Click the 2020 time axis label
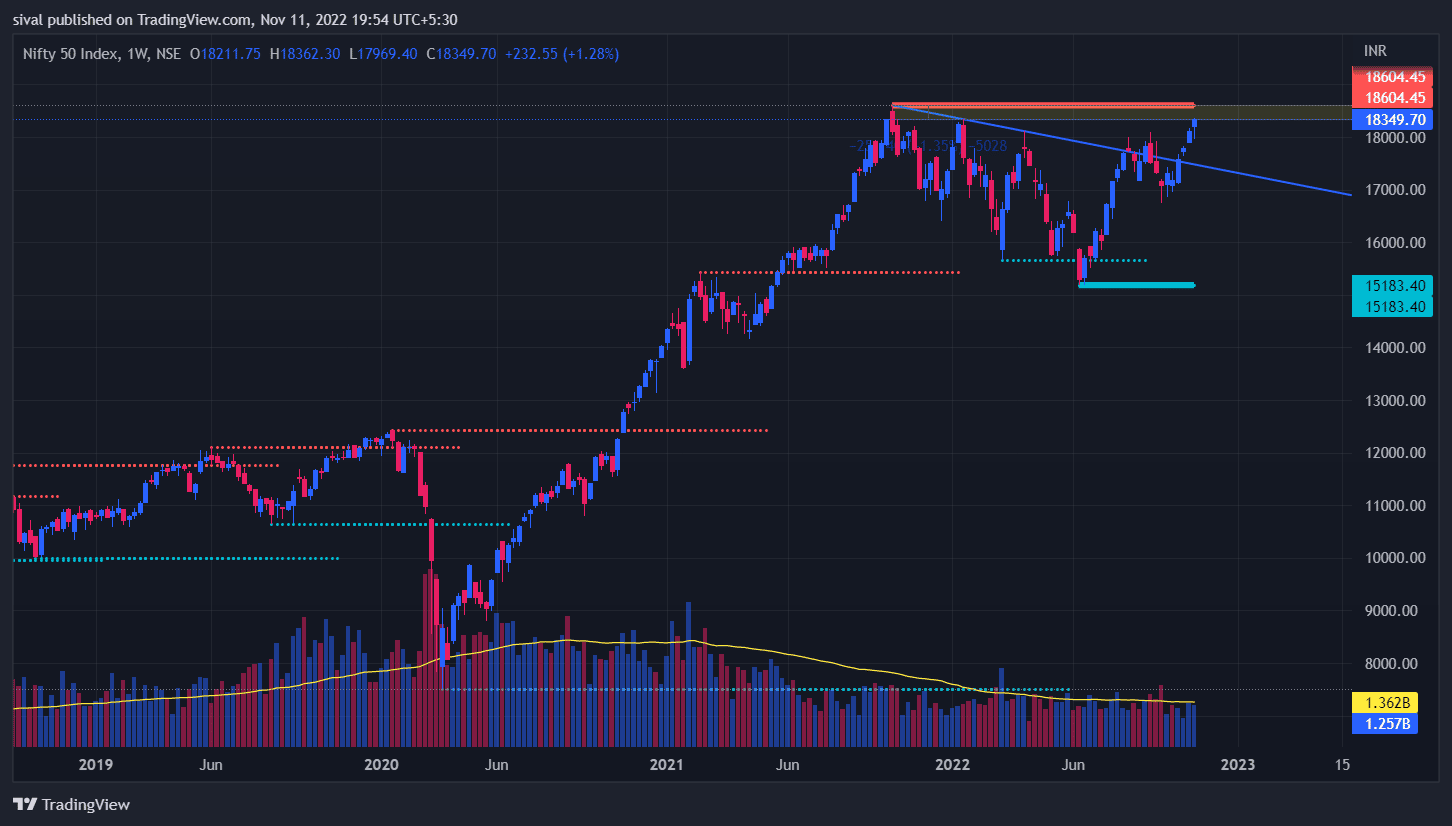The height and width of the screenshot is (826, 1452). pos(381,766)
